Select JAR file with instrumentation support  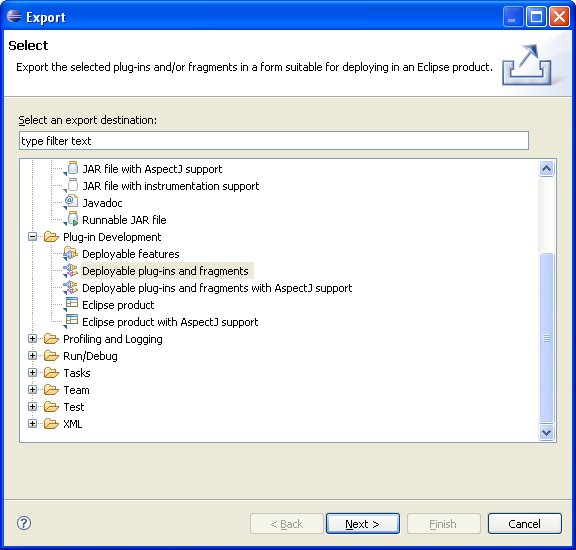coord(170,186)
